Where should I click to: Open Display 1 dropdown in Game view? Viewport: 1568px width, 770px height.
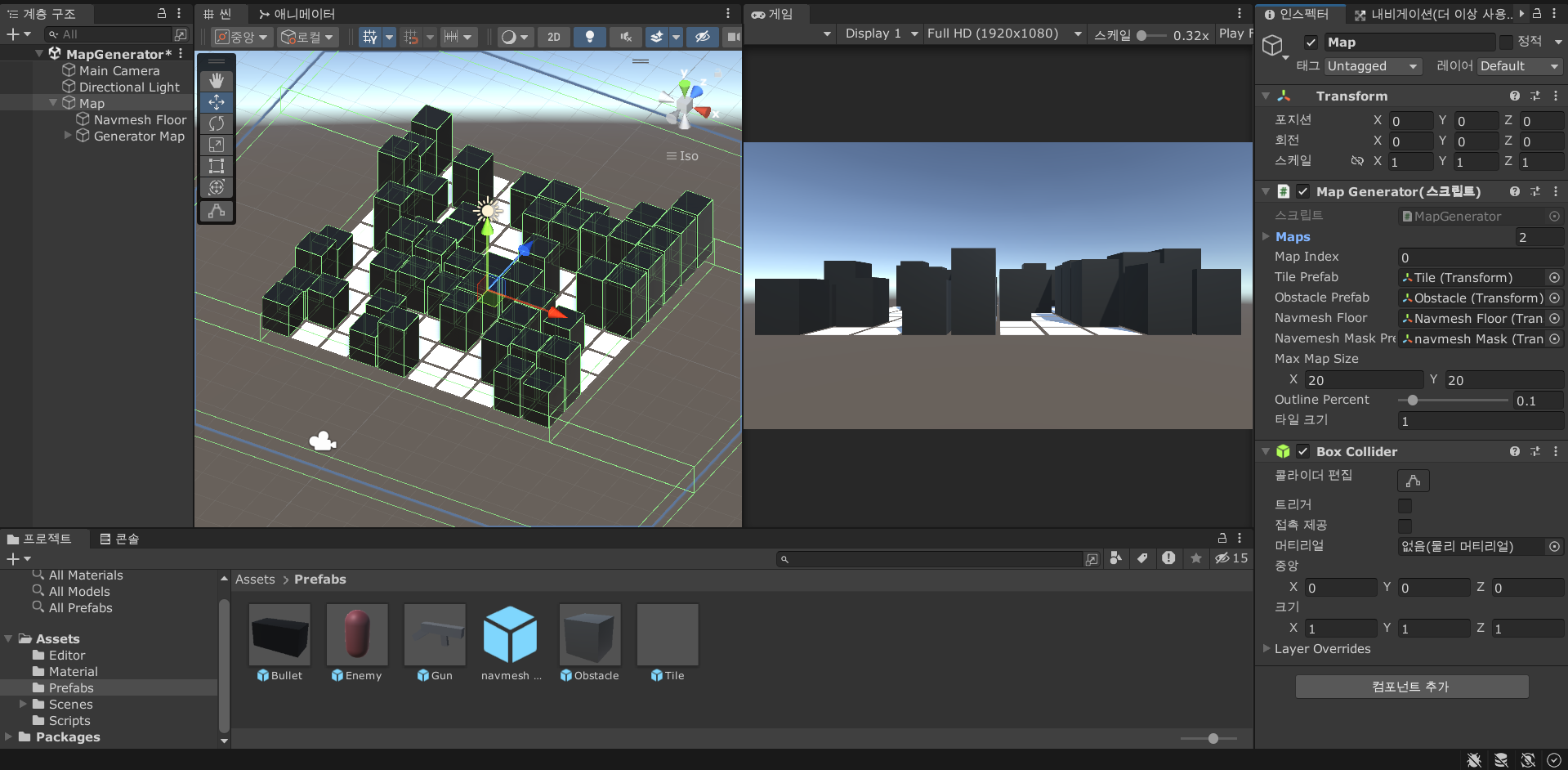click(x=881, y=34)
